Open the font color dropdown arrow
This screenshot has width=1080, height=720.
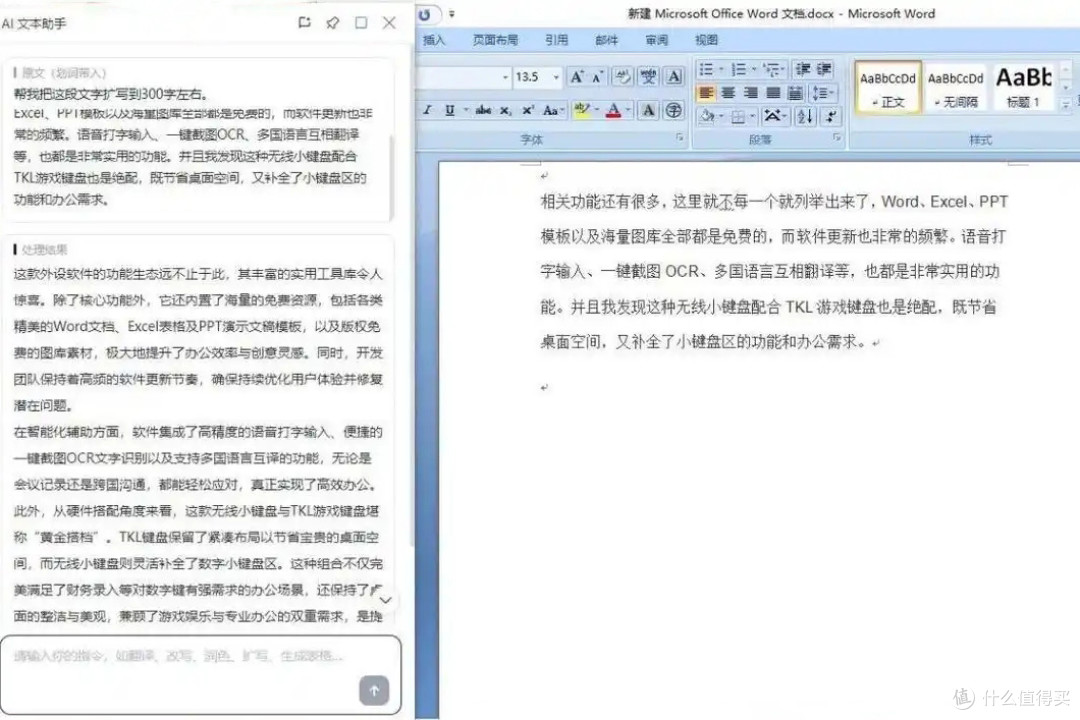627,110
